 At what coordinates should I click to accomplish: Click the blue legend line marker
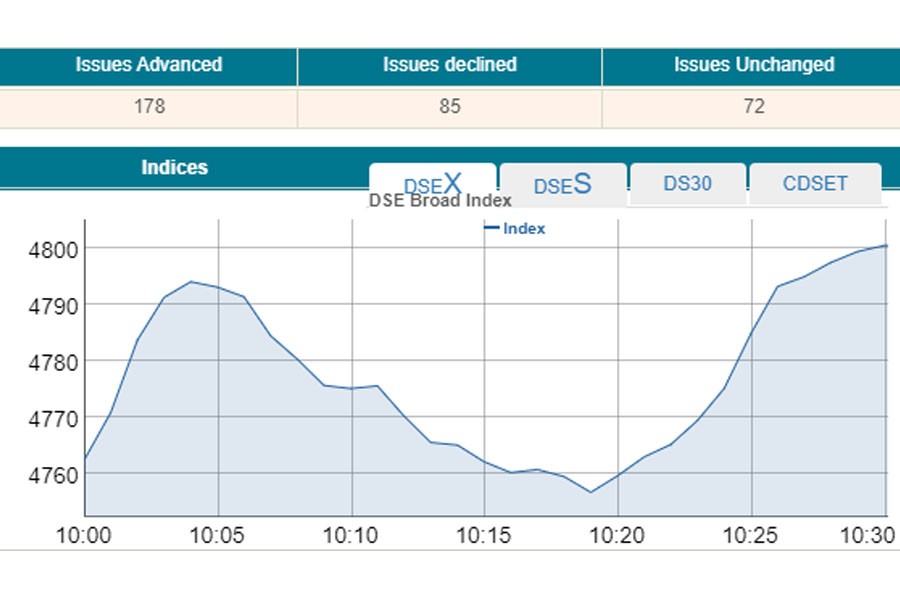click(x=491, y=229)
